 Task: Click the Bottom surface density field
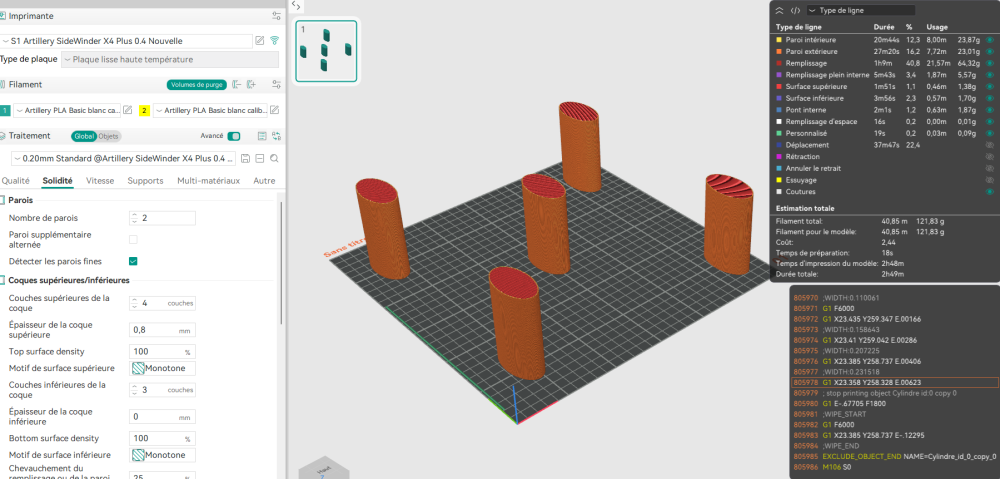tap(163, 438)
